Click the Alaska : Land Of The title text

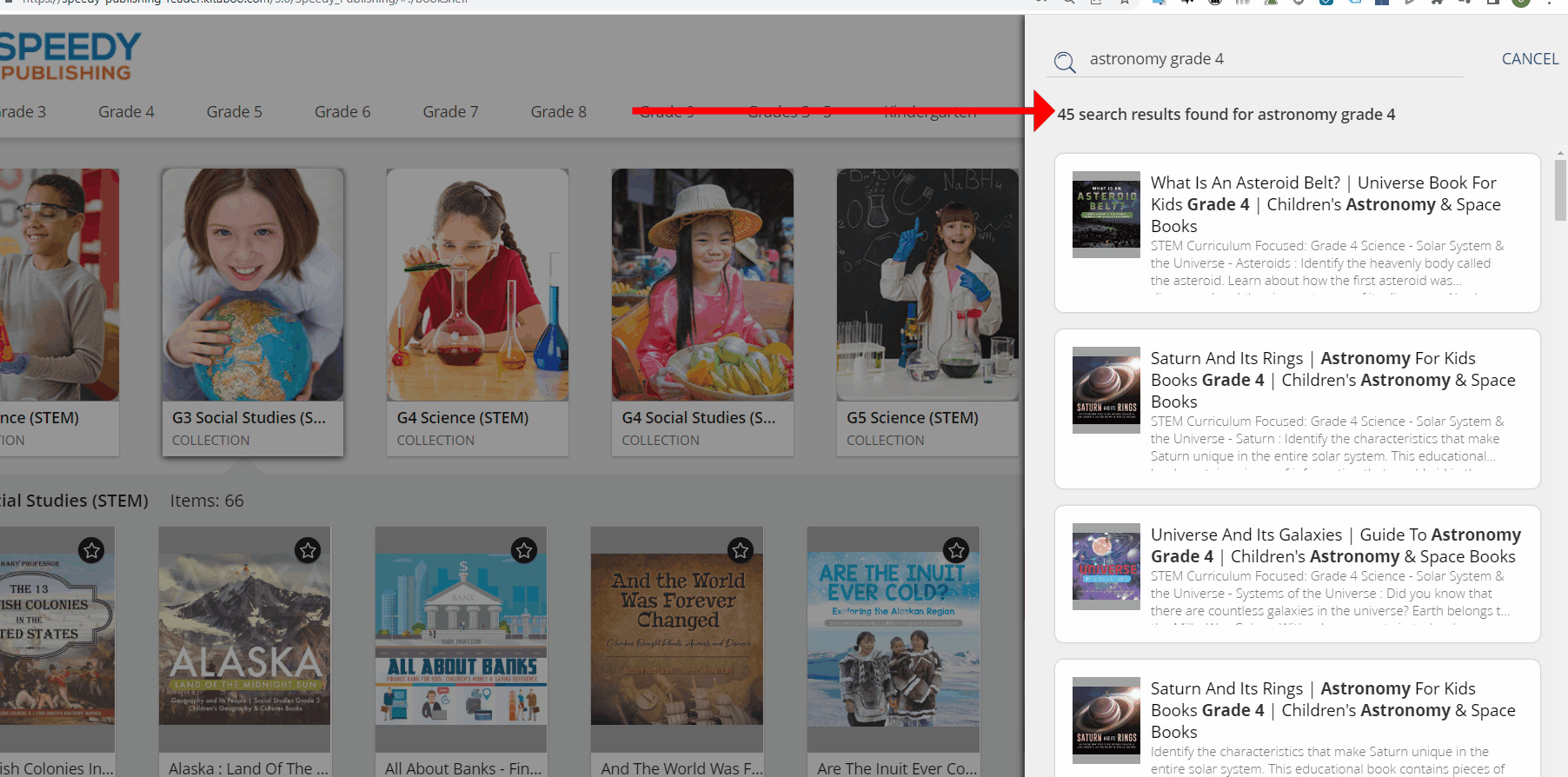[249, 768]
